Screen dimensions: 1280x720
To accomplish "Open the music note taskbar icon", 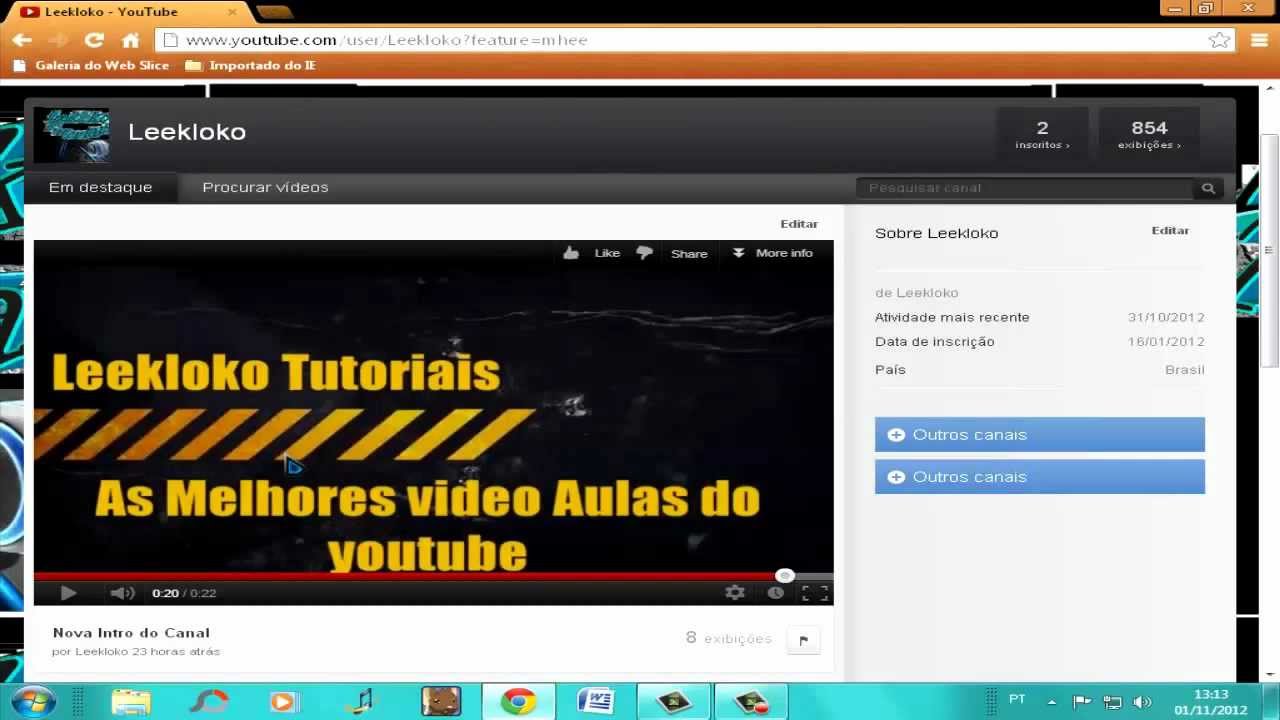I will [362, 702].
